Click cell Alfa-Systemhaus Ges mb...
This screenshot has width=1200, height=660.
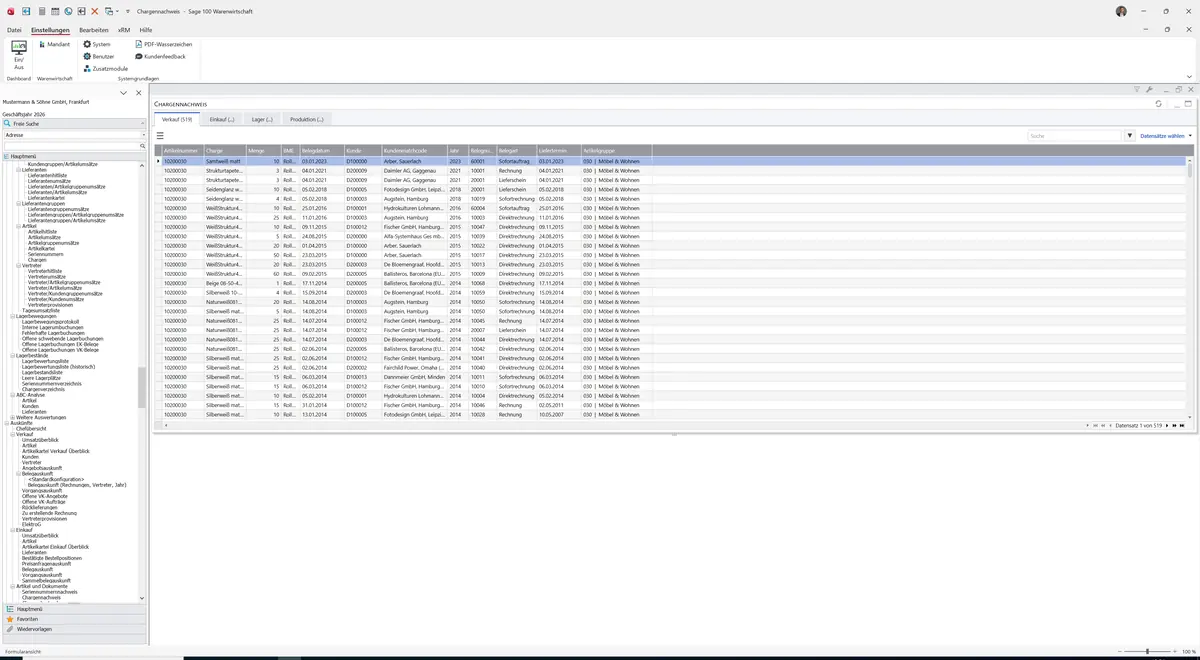(414, 236)
